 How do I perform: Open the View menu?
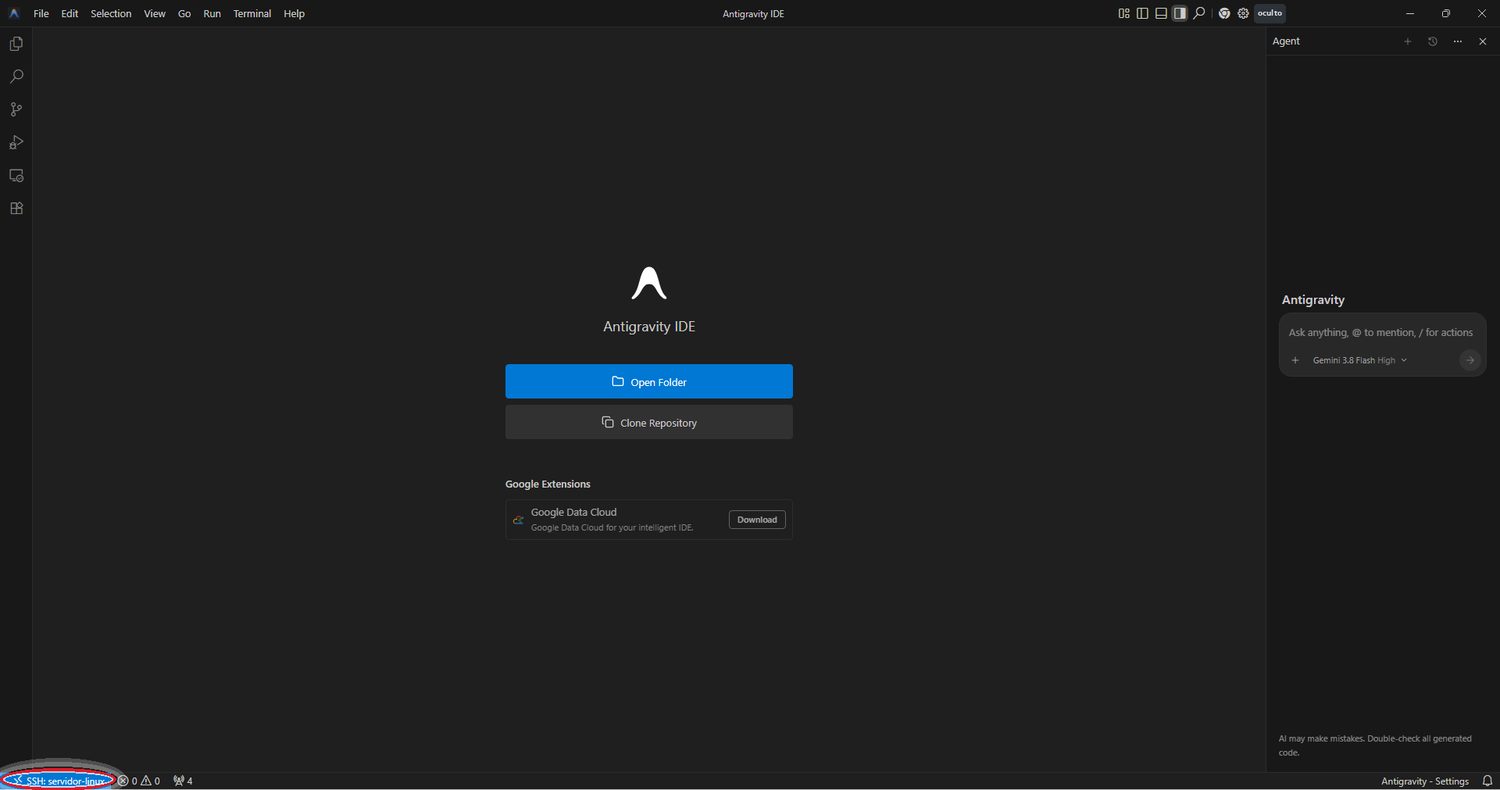point(154,14)
